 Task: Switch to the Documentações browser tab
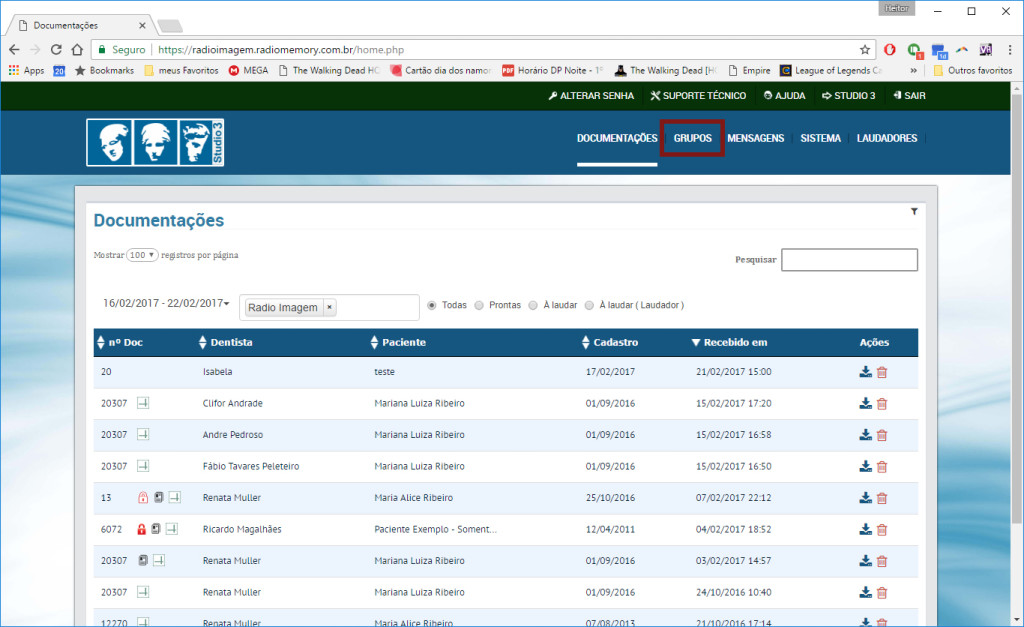point(80,25)
